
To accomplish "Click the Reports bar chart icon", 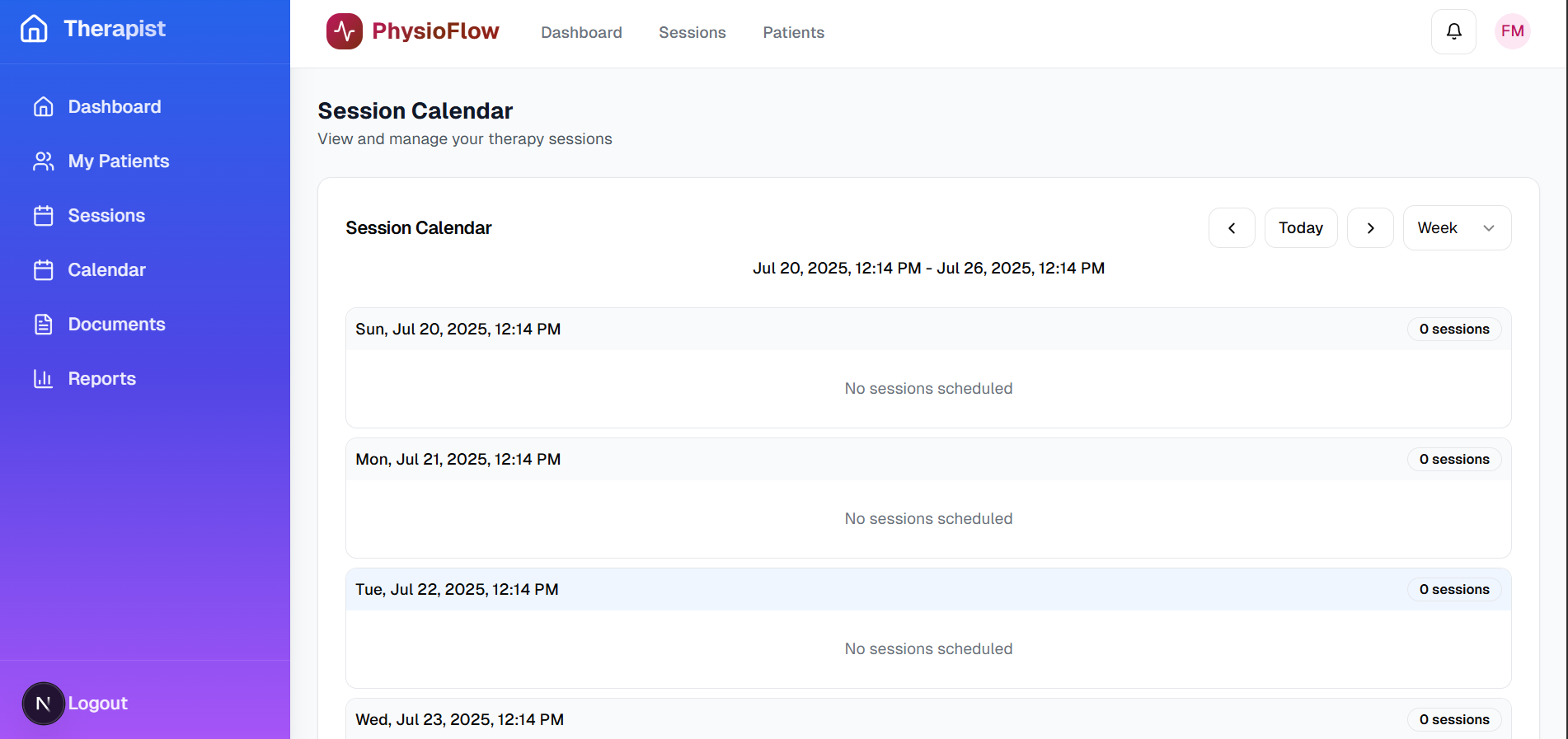I will pyautogui.click(x=44, y=379).
